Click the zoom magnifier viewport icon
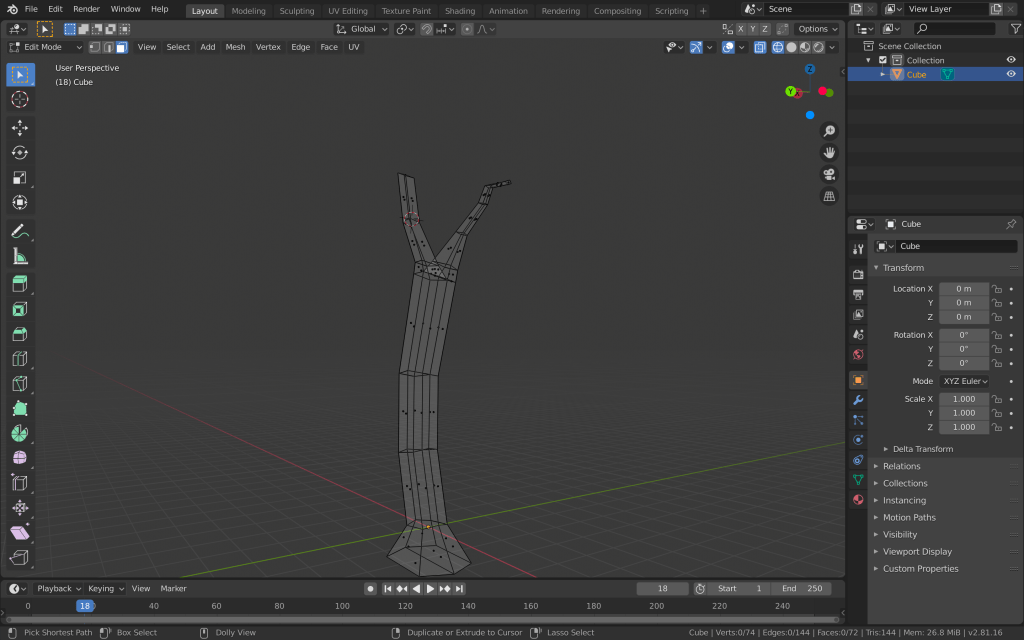Screen dimensions: 1024x640 [x=829, y=131]
